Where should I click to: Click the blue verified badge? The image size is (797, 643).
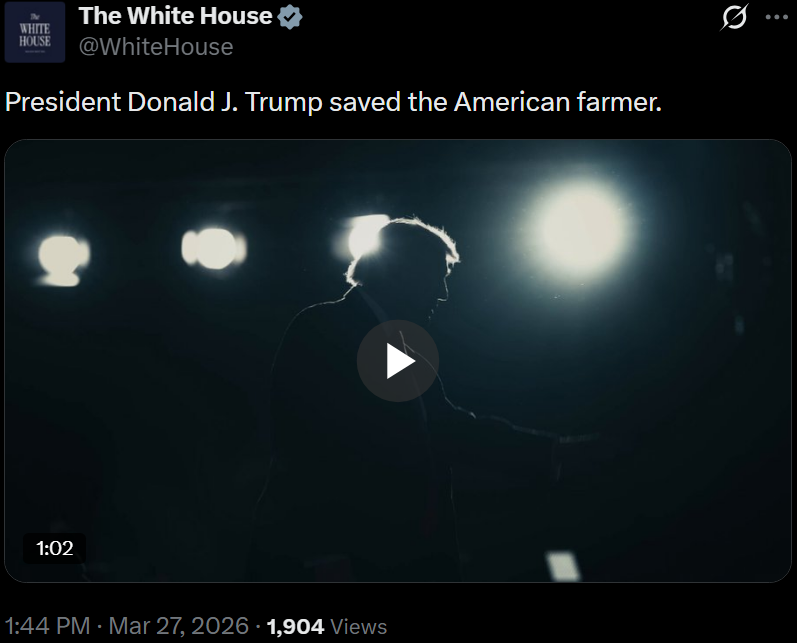coord(290,17)
